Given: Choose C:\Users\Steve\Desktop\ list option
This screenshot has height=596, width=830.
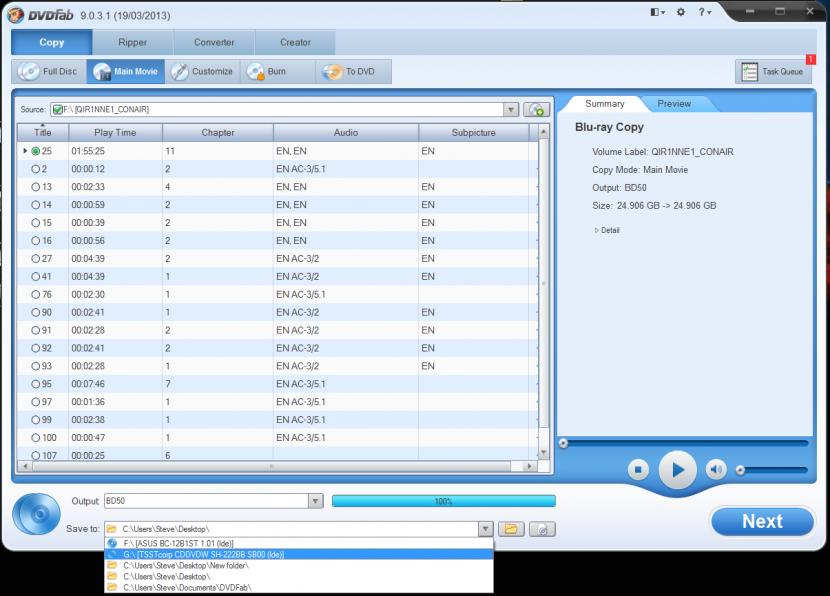Looking at the screenshot, I should coord(299,576).
